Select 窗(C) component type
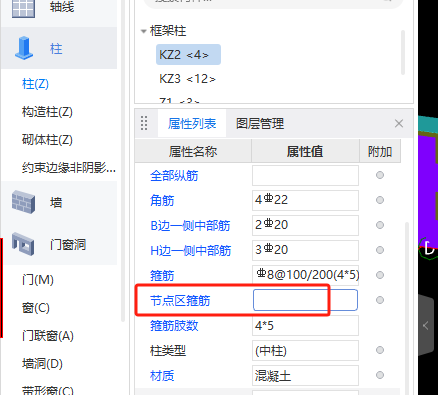The width and height of the screenshot is (438, 395). point(36,307)
